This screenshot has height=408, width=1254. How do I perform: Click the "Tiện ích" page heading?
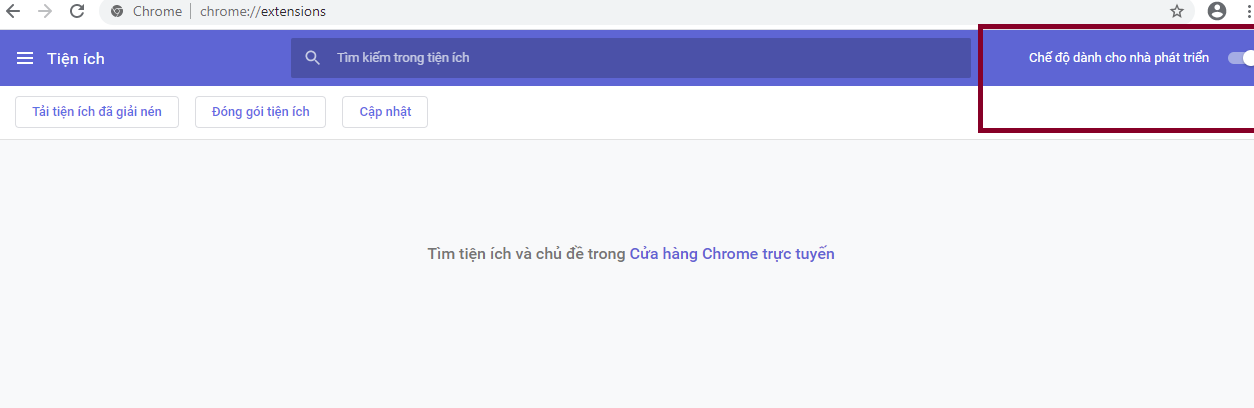[76, 58]
